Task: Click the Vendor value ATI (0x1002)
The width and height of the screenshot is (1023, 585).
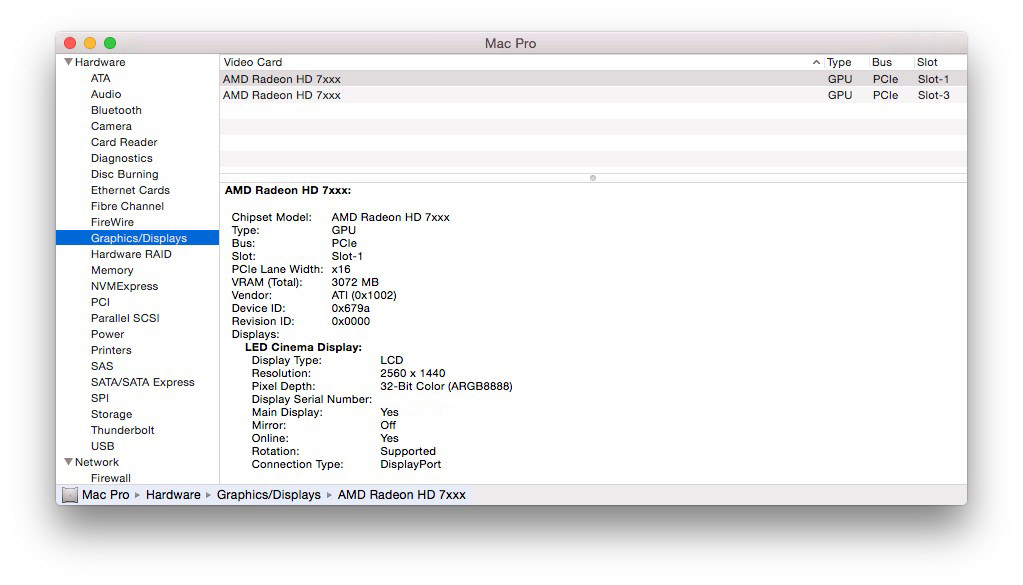Action: (364, 295)
